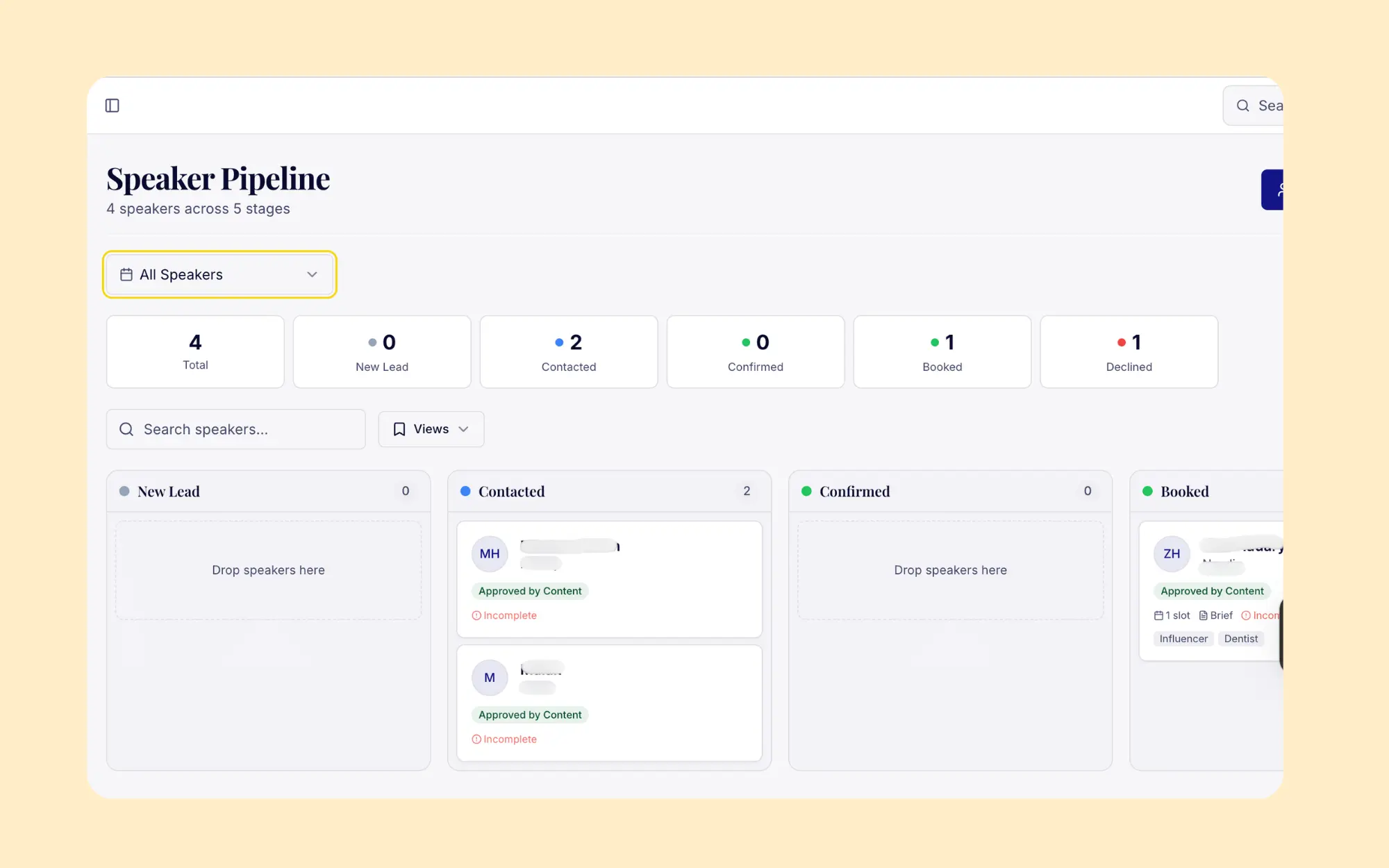Click the magnifier icon in top search
The height and width of the screenshot is (868, 1389).
click(1242, 106)
